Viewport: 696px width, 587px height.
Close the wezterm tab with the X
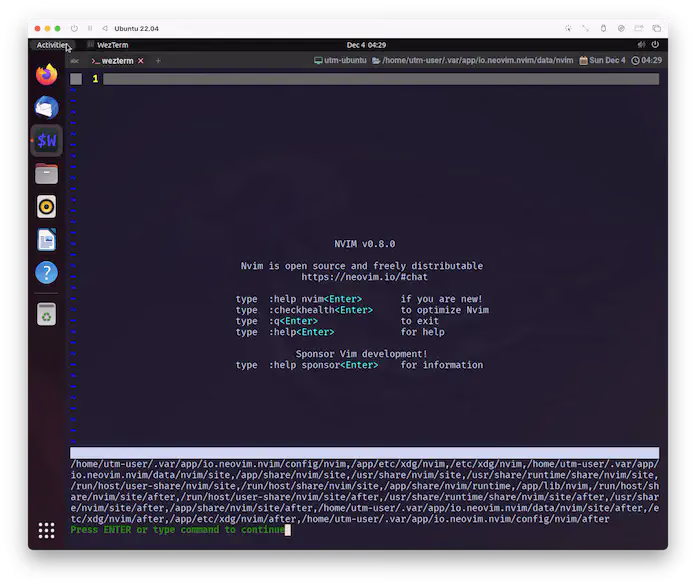tap(141, 61)
